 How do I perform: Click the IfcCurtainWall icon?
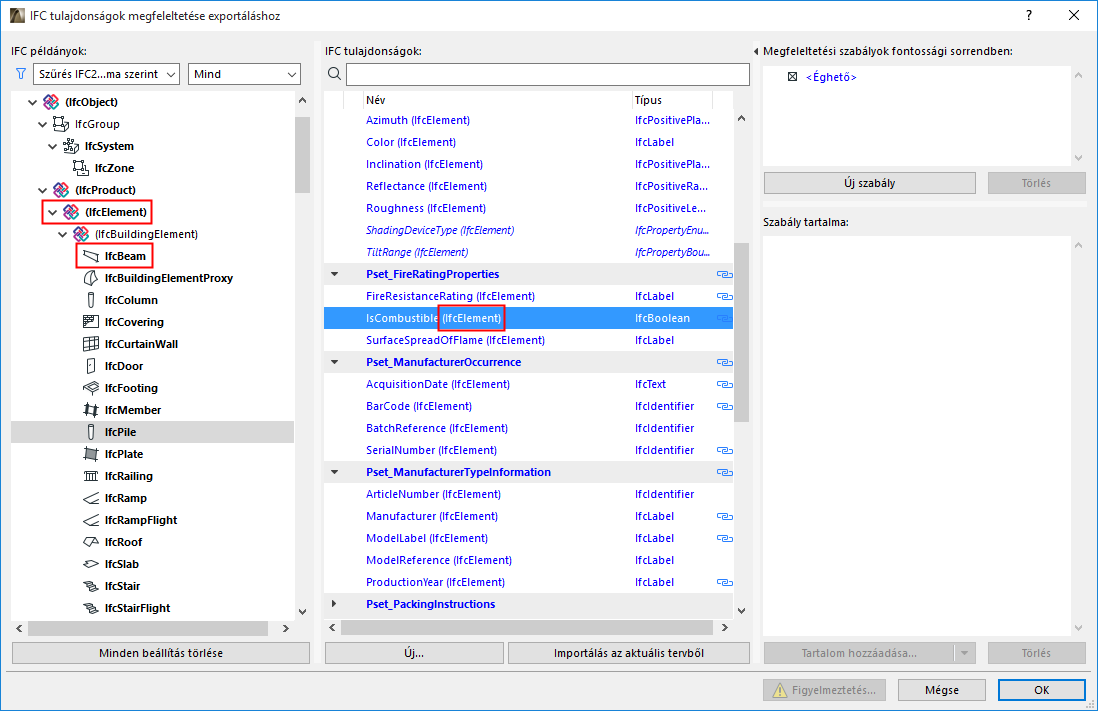[90, 344]
